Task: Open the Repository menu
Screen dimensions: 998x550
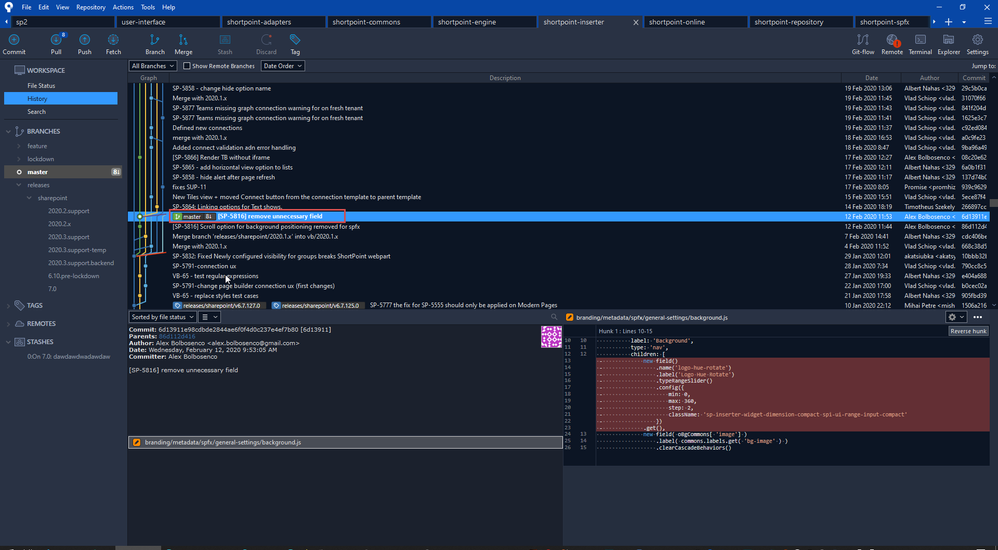Action: 91,7
